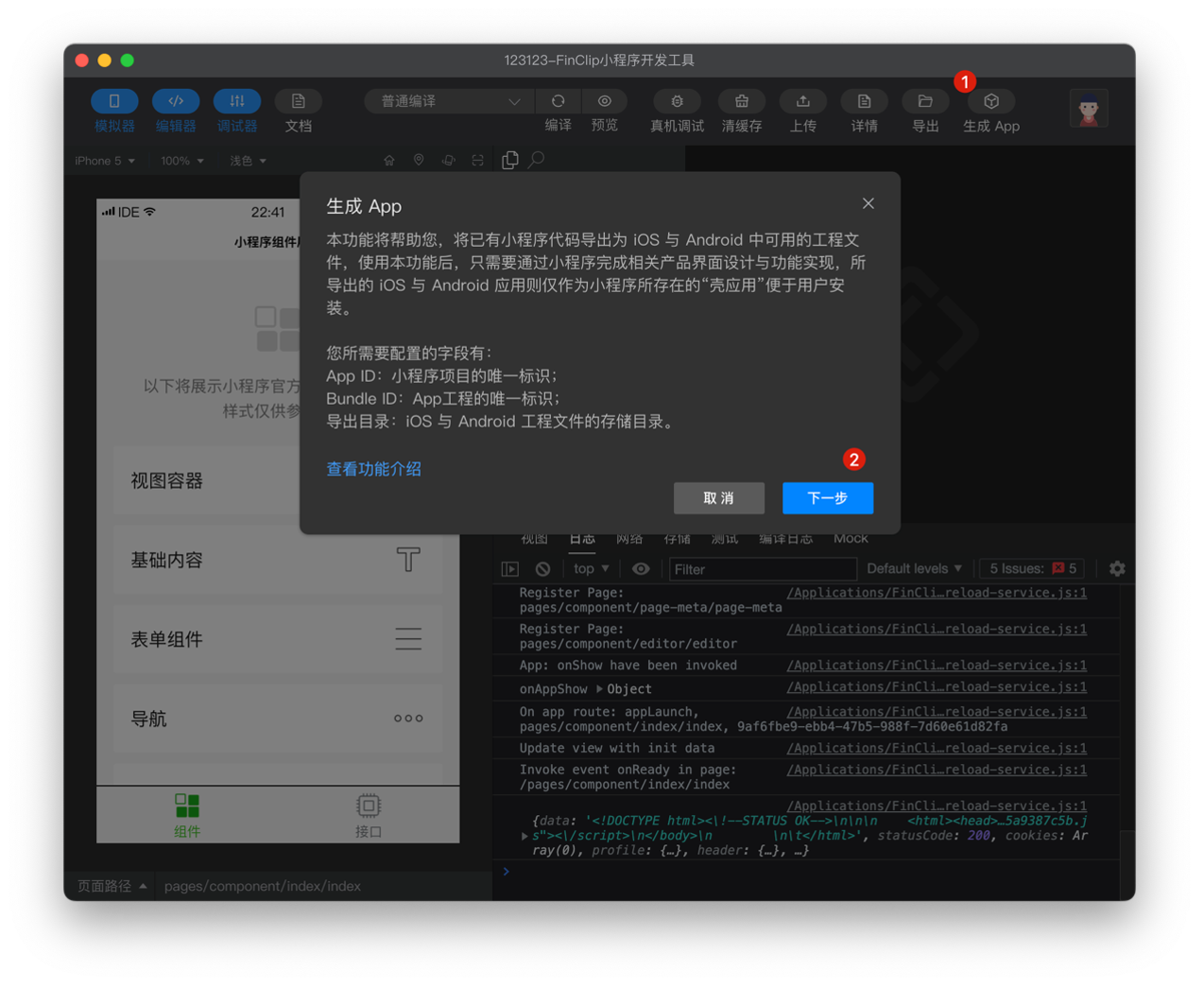1204x988 pixels.
Task: Toggle the console live expression eye icon
Action: 641,569
